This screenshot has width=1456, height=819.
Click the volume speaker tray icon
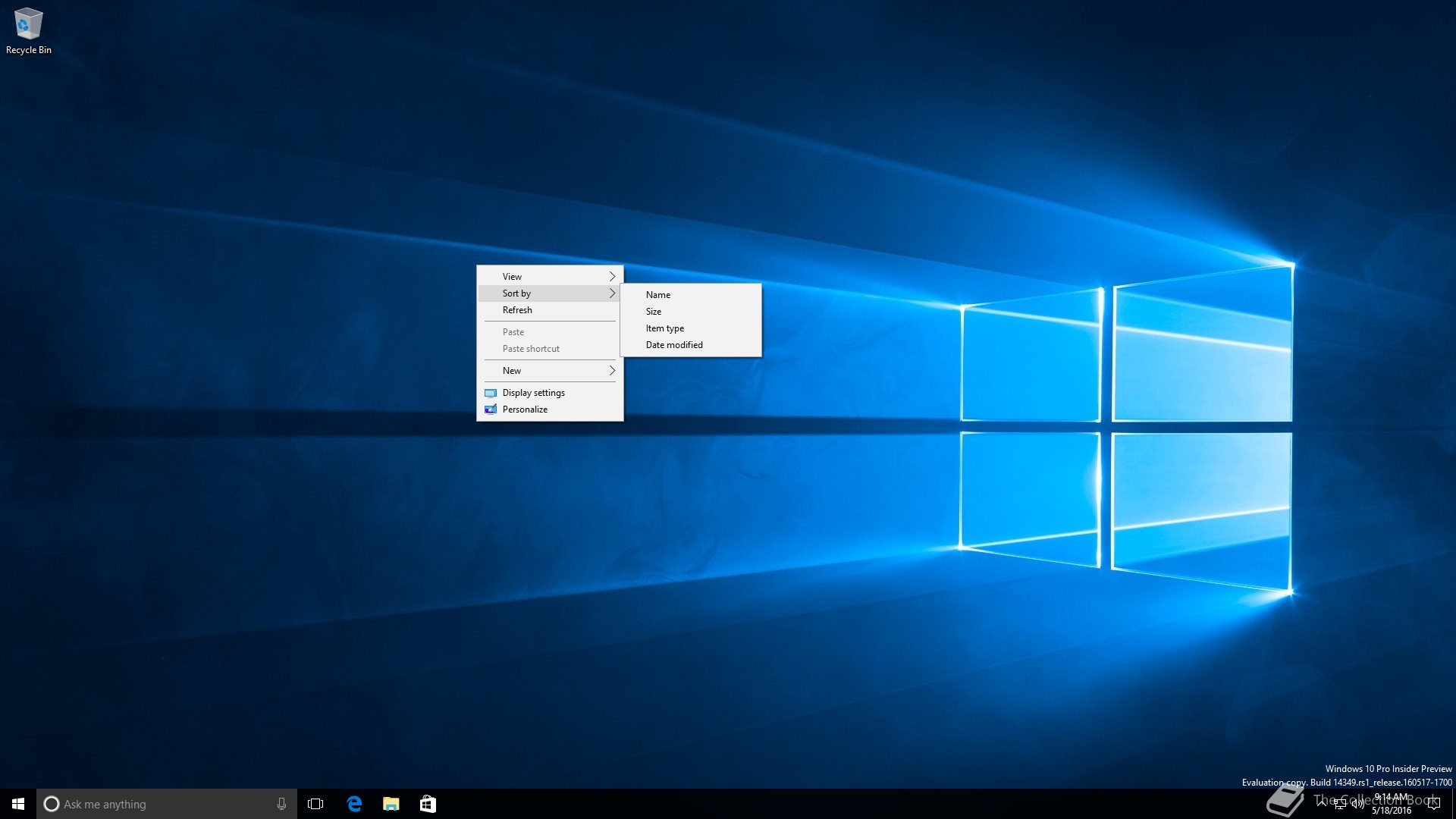(1357, 804)
